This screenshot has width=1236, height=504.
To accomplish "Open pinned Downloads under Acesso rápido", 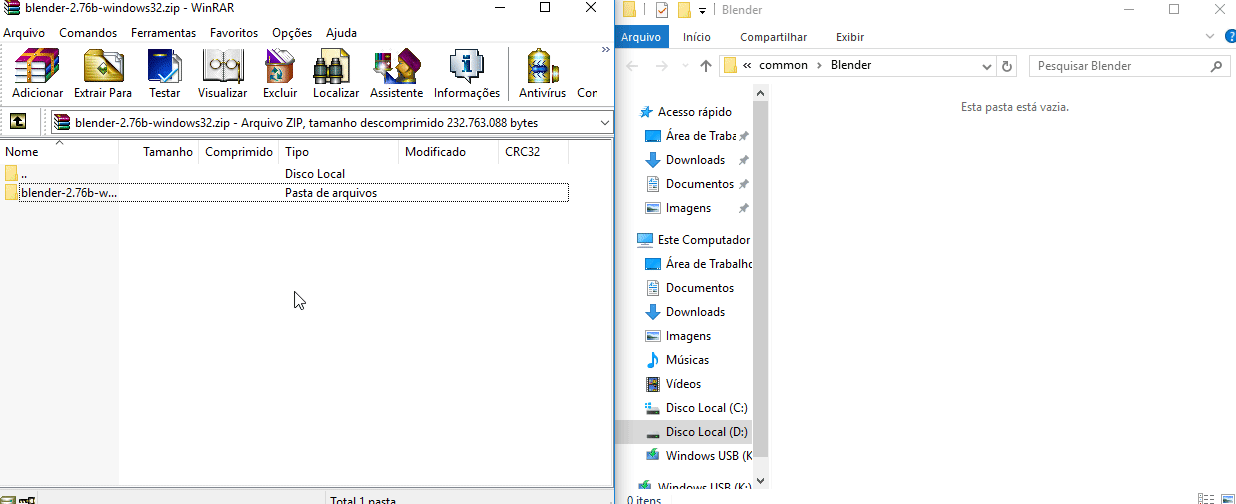I will (x=695, y=160).
